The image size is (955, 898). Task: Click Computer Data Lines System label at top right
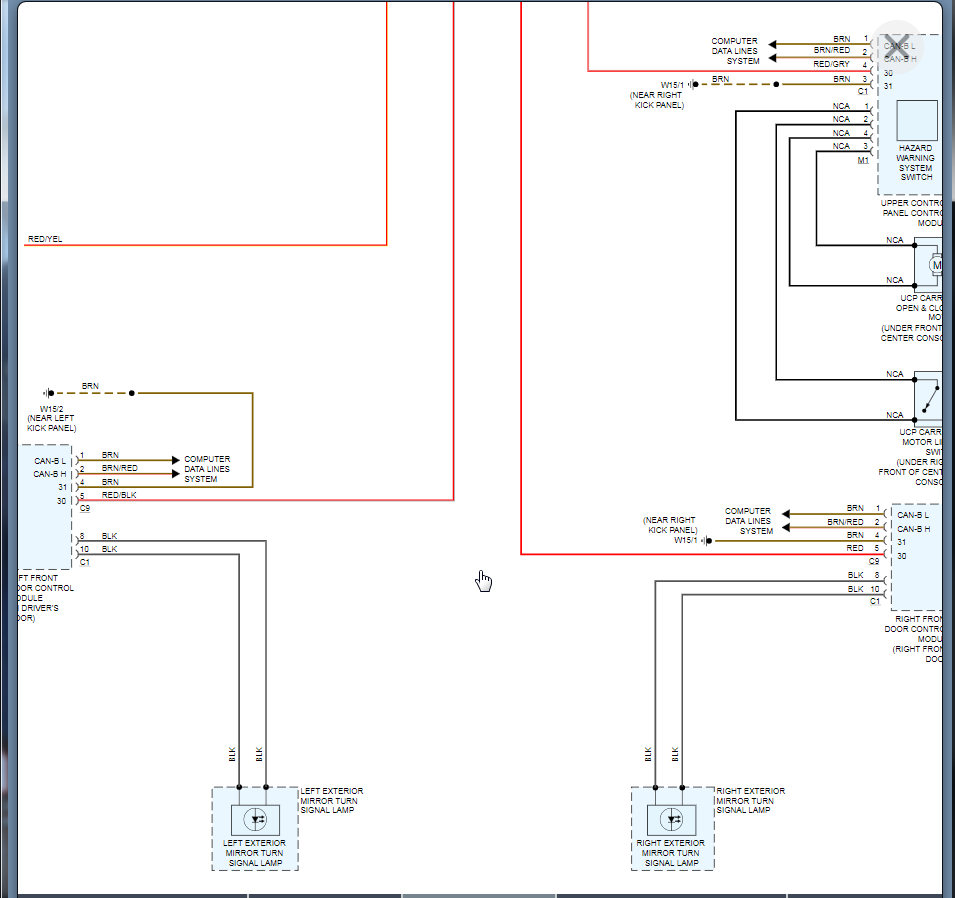735,51
